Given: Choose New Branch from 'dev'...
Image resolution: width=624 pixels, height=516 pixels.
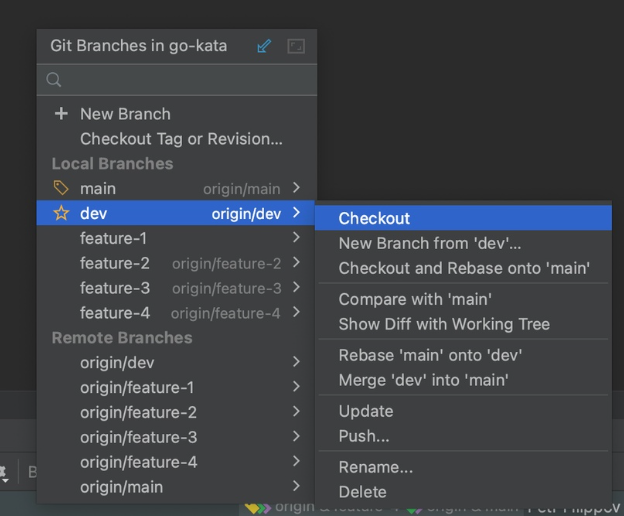Looking at the screenshot, I should 429,243.
